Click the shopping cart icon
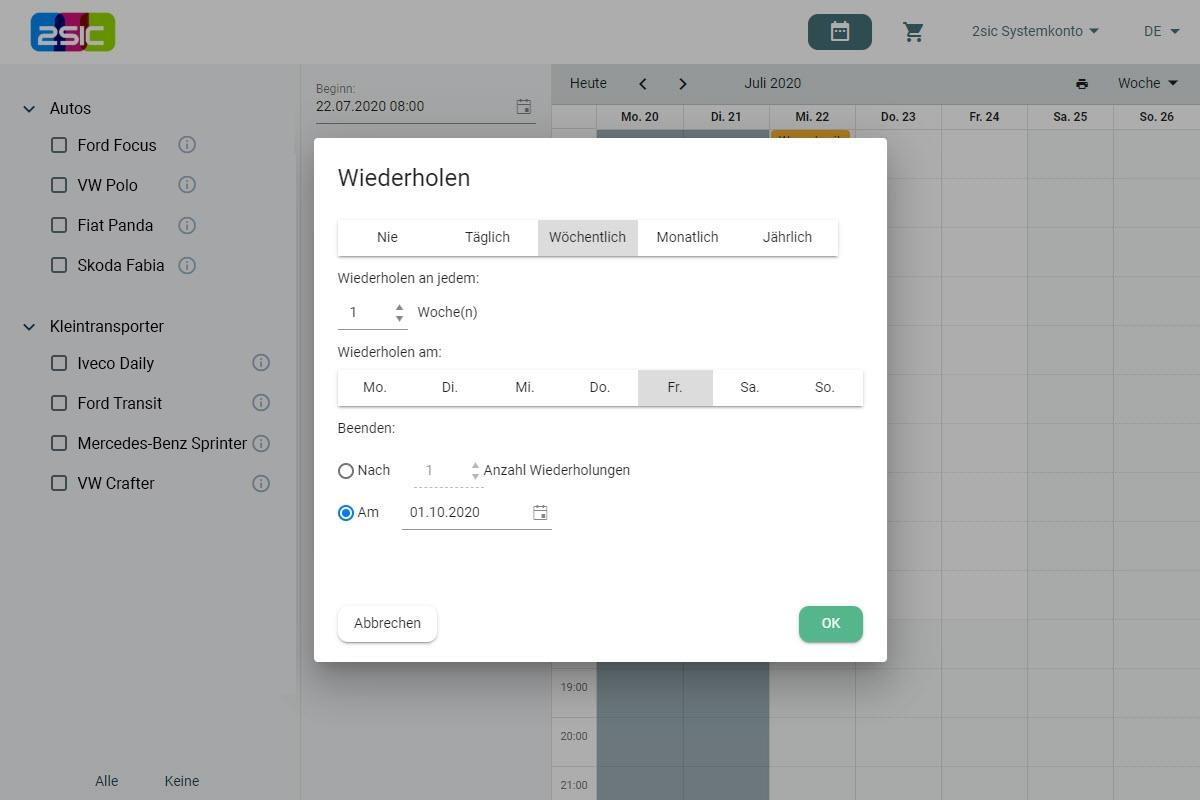The width and height of the screenshot is (1200, 800). click(x=913, y=32)
